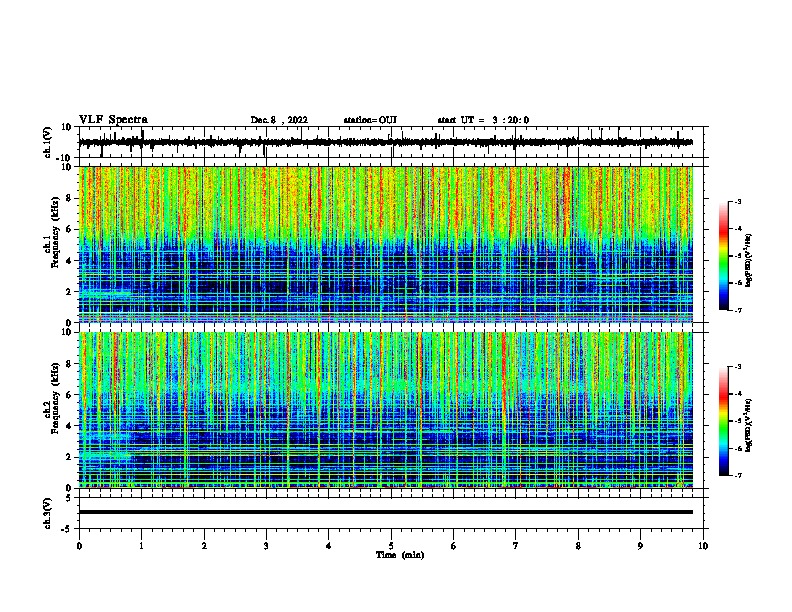Click the "VLF Spectra" title text

click(x=113, y=120)
